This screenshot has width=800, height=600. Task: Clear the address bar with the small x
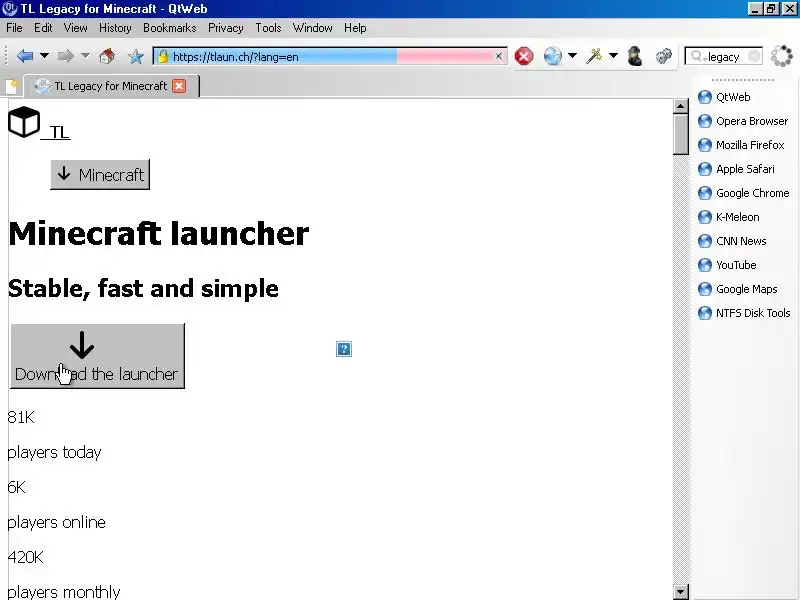click(498, 56)
